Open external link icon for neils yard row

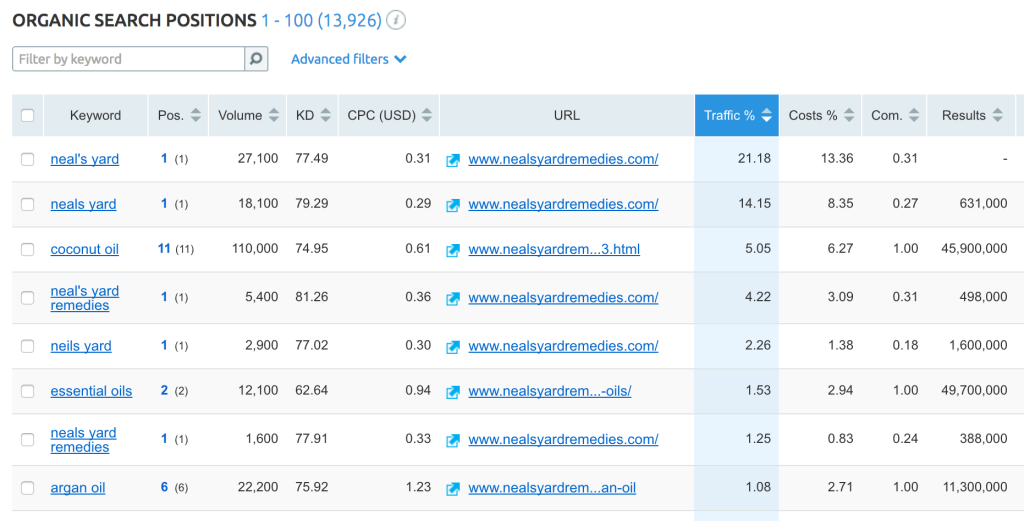coord(453,347)
